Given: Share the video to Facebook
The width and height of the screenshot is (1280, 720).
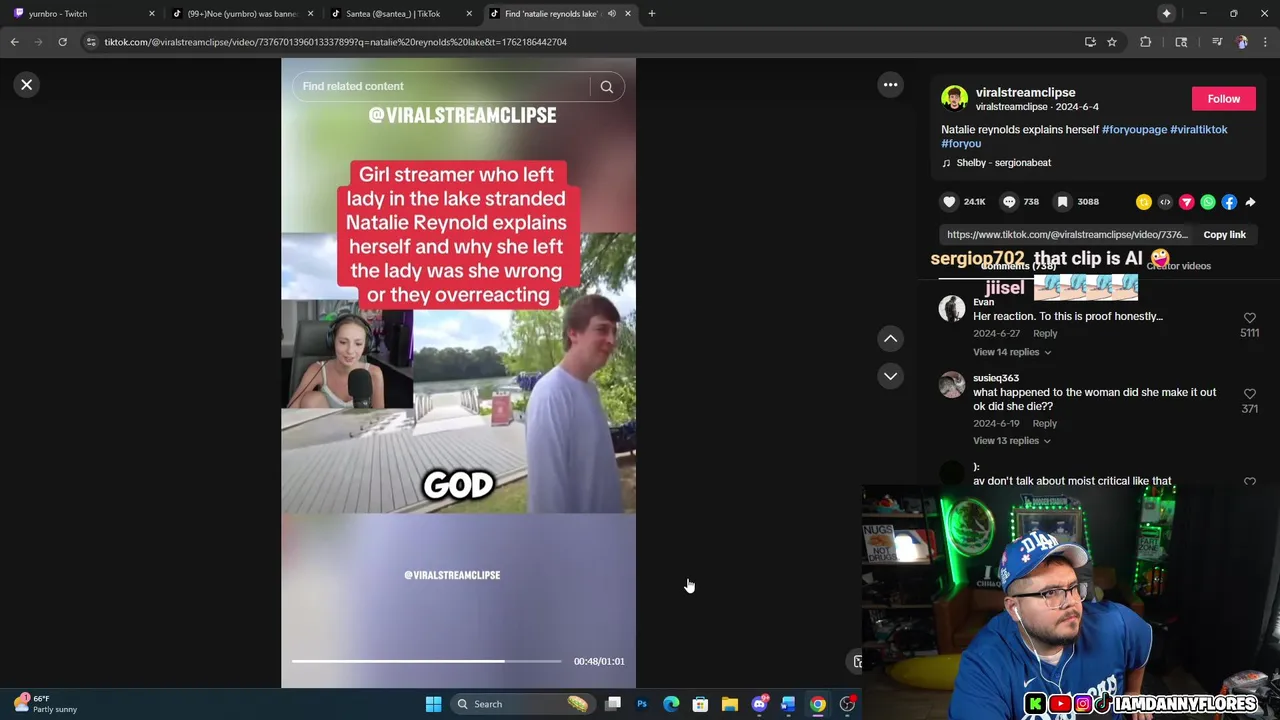Looking at the screenshot, I should [x=1229, y=202].
